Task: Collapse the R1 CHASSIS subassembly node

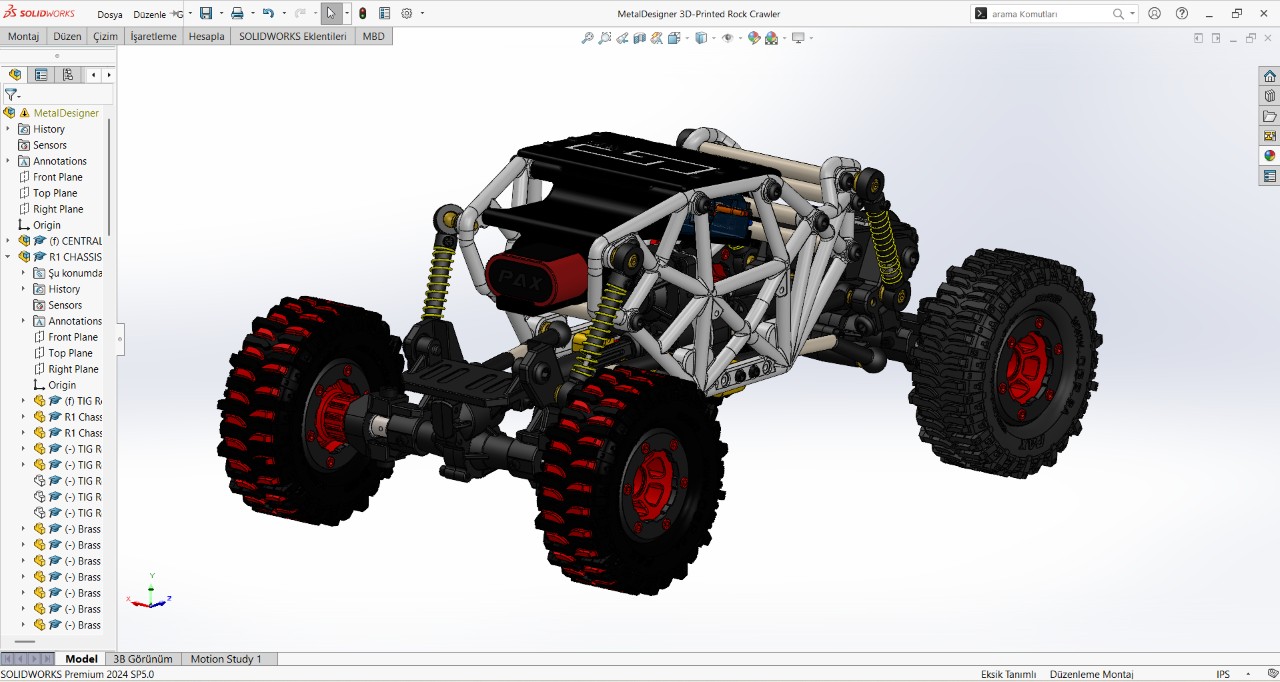Action: [8, 257]
